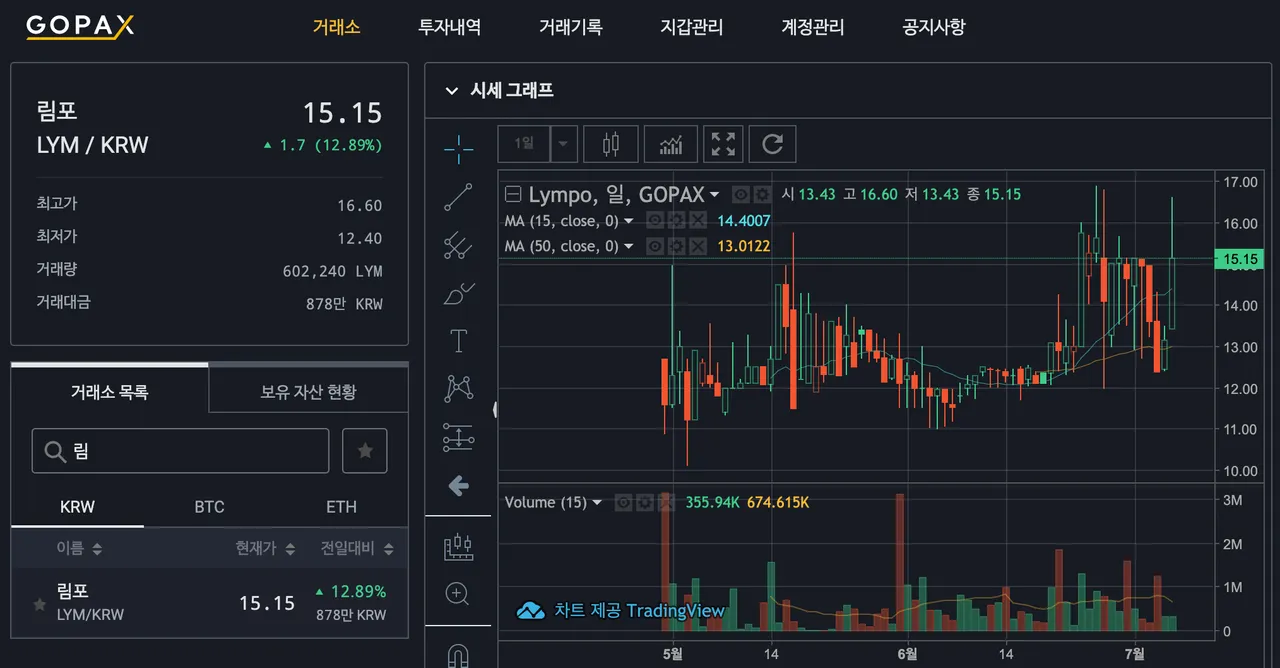Refresh the price chart

(x=772, y=143)
